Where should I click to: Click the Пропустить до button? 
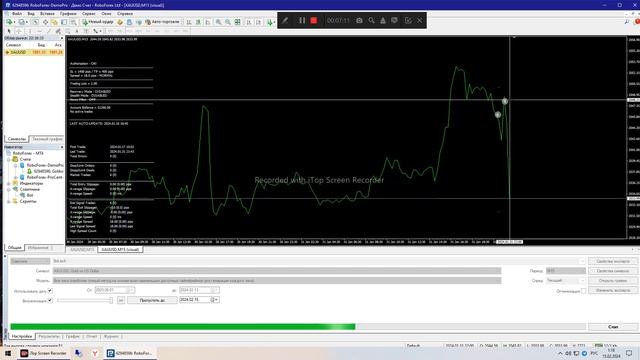point(152,300)
